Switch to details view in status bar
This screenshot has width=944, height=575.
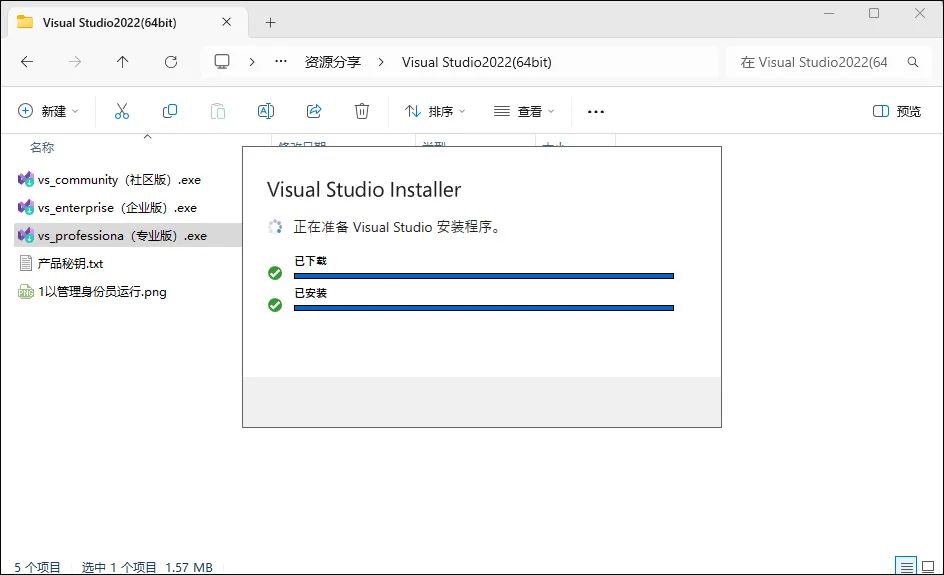907,567
